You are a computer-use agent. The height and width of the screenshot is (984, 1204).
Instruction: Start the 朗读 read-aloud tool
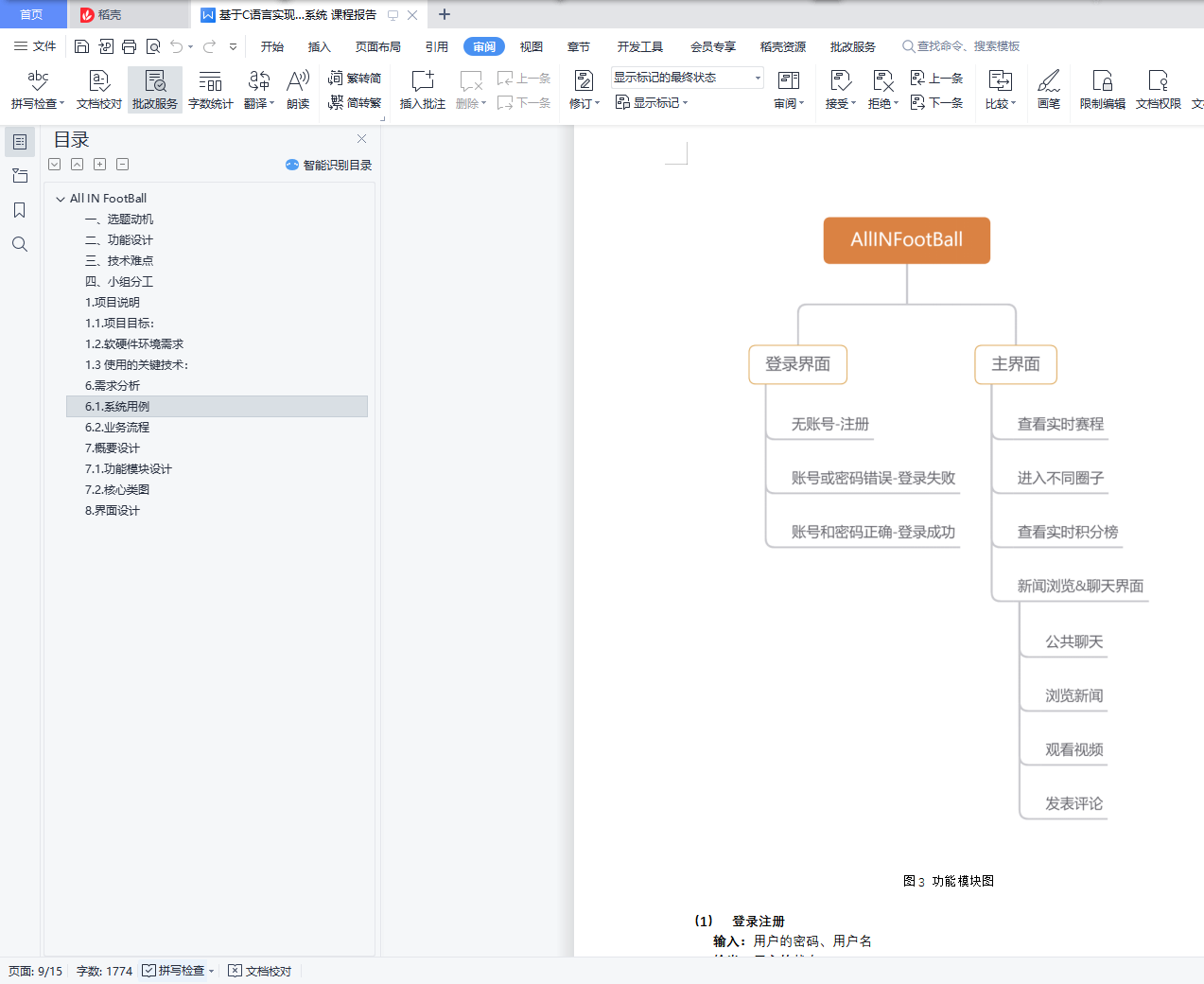(x=298, y=89)
